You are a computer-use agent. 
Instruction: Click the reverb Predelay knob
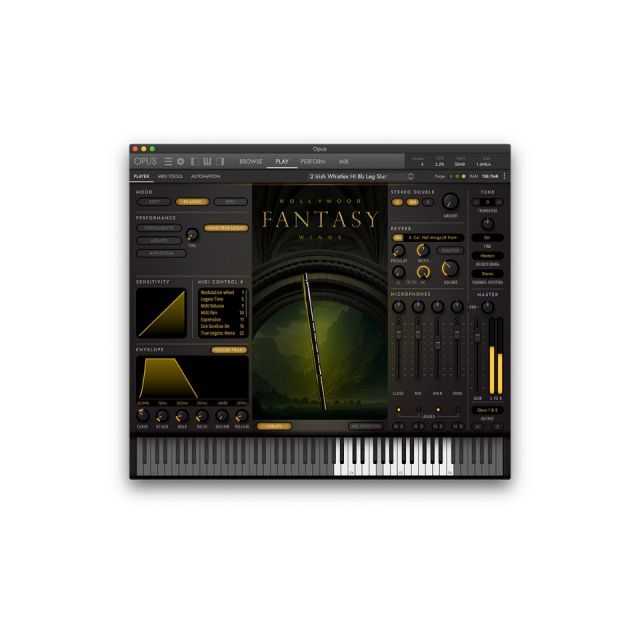[x=398, y=250]
